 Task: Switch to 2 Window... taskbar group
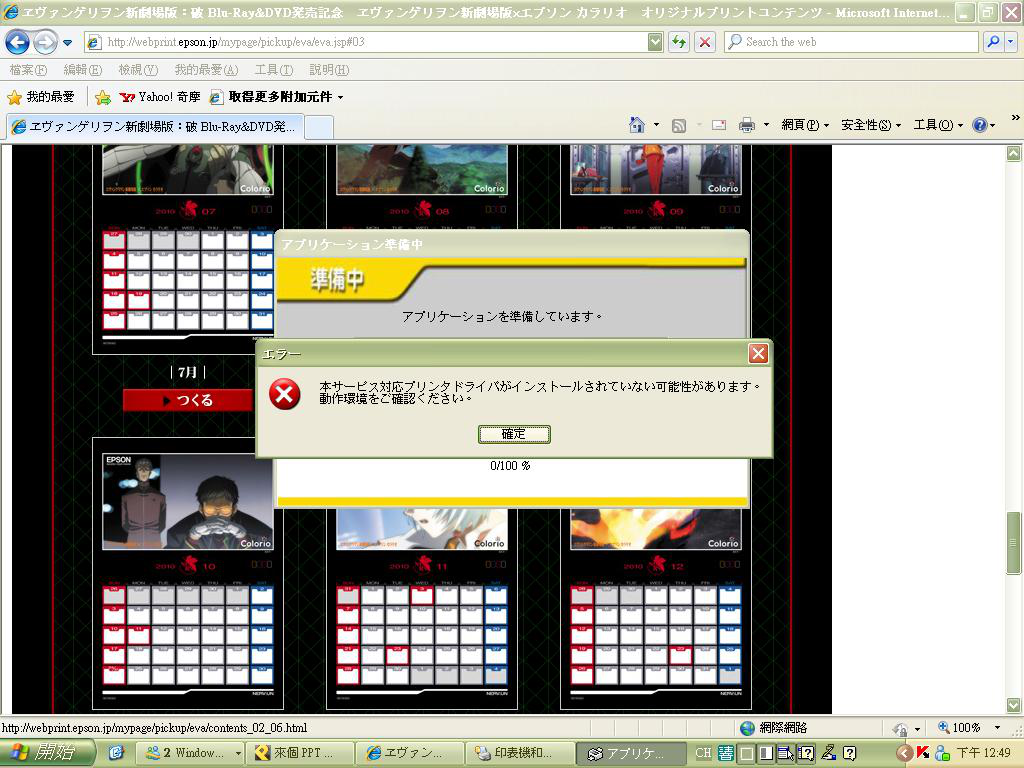(x=189, y=753)
